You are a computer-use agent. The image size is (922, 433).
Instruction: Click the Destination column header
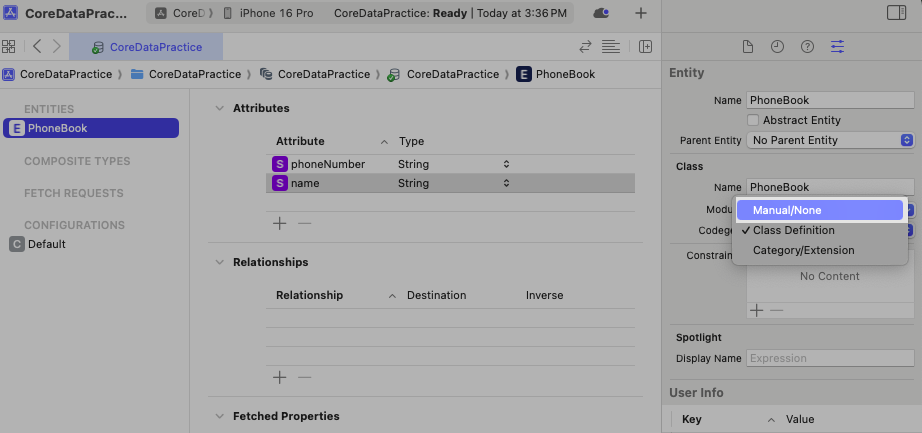[x=436, y=295]
